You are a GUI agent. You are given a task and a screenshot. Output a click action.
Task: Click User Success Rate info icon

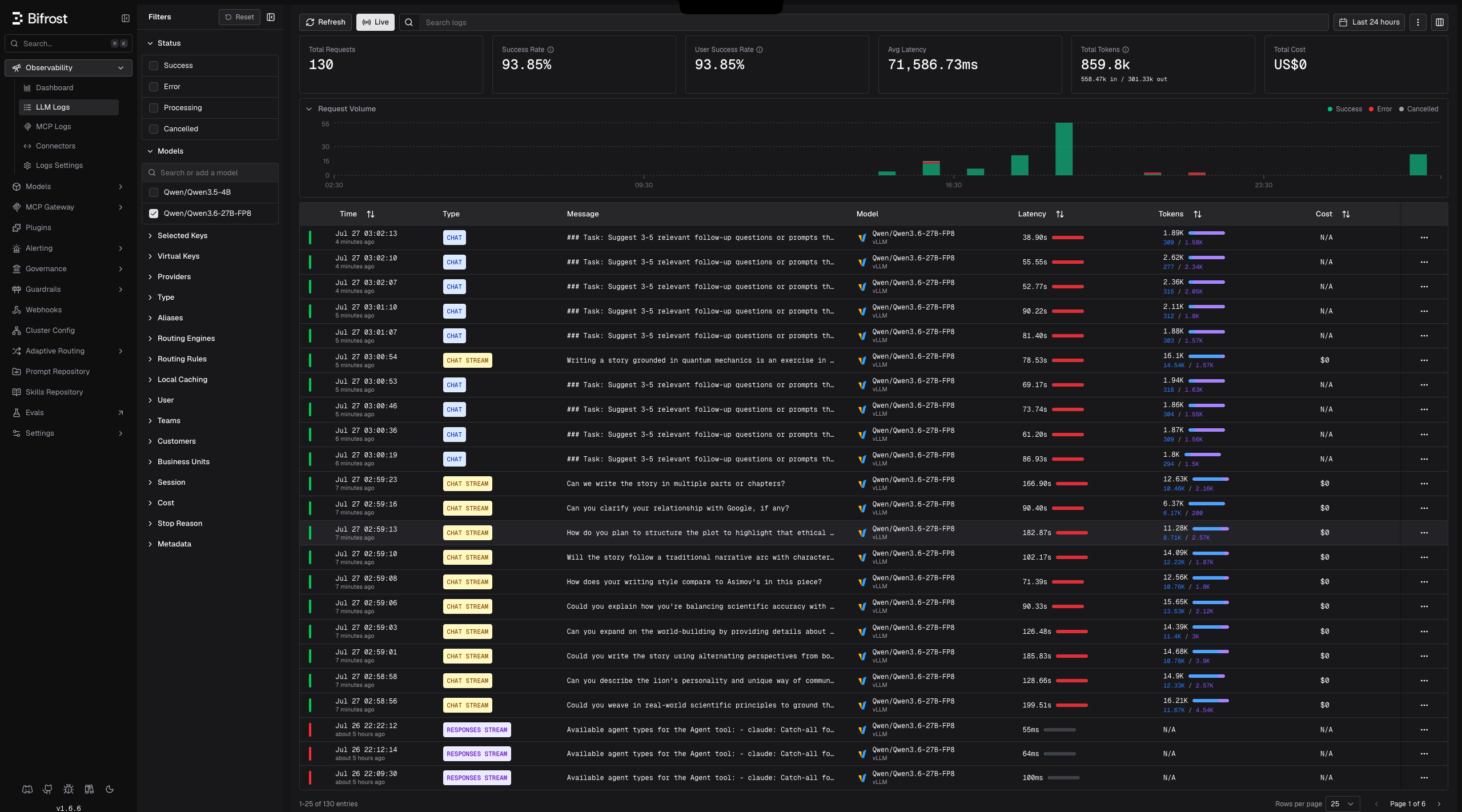pyautogui.click(x=760, y=50)
